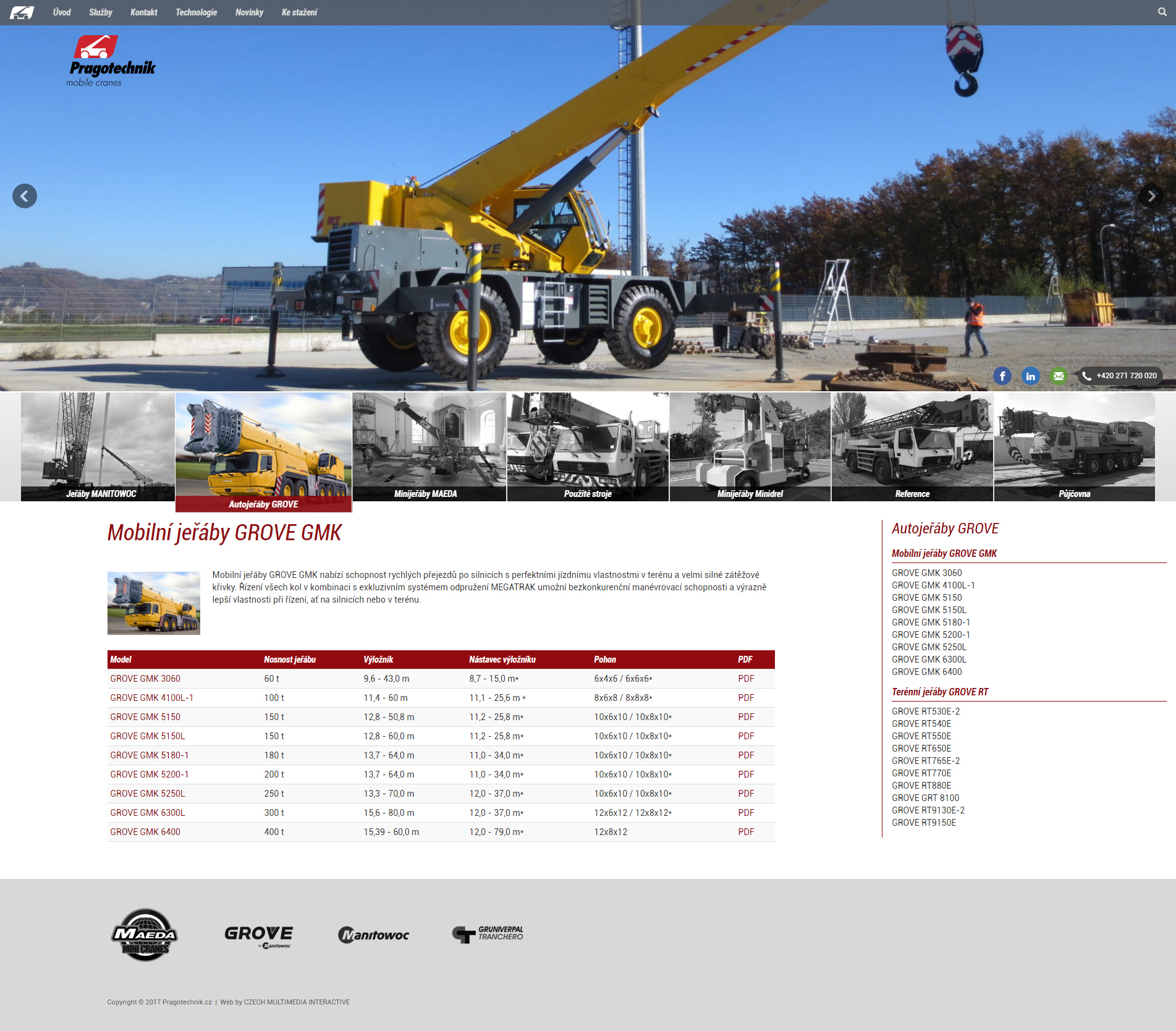
Task: Open GROVE GMK 4100L-1 in table
Action: 152,698
